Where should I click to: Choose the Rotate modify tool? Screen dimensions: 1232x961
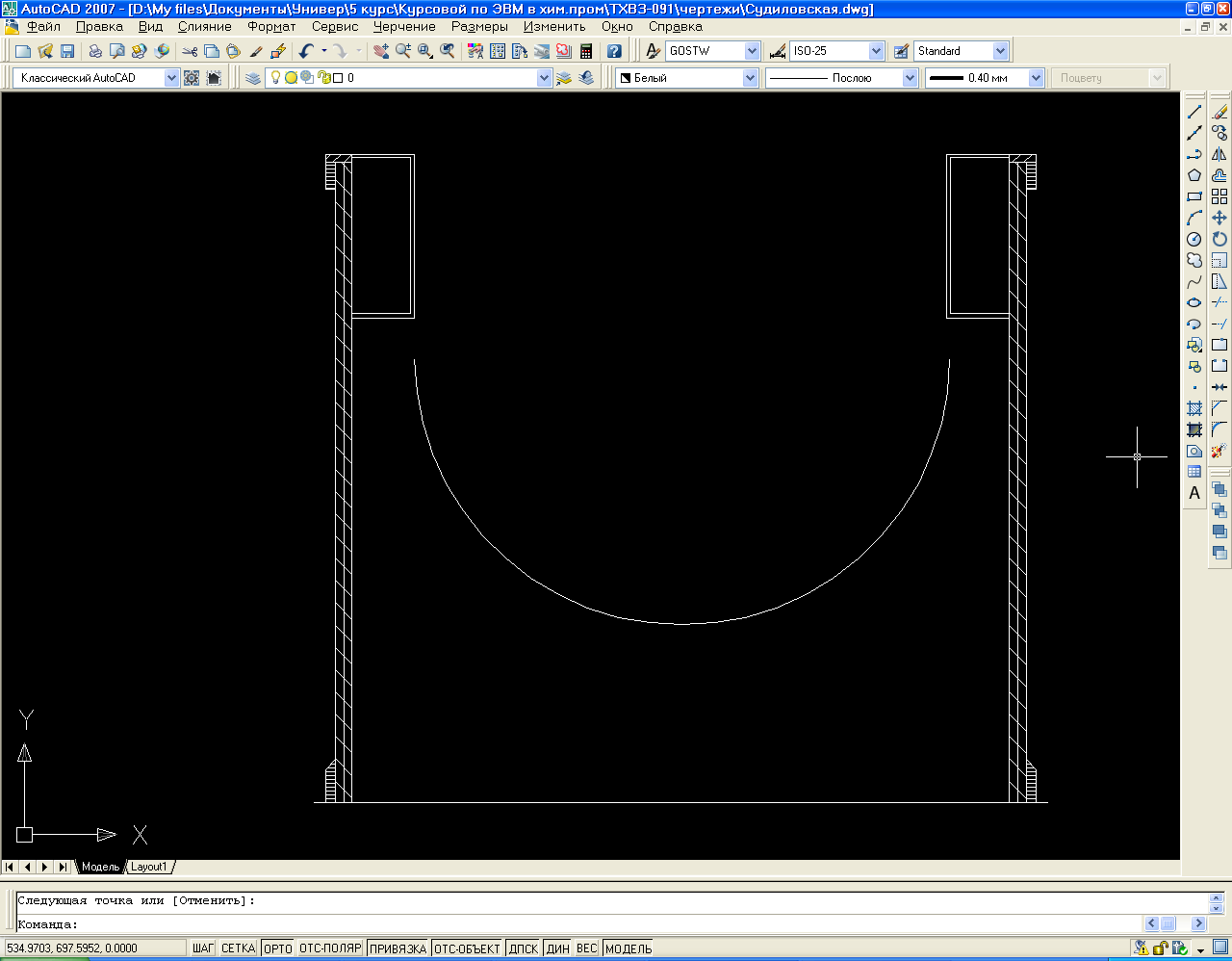point(1219,239)
